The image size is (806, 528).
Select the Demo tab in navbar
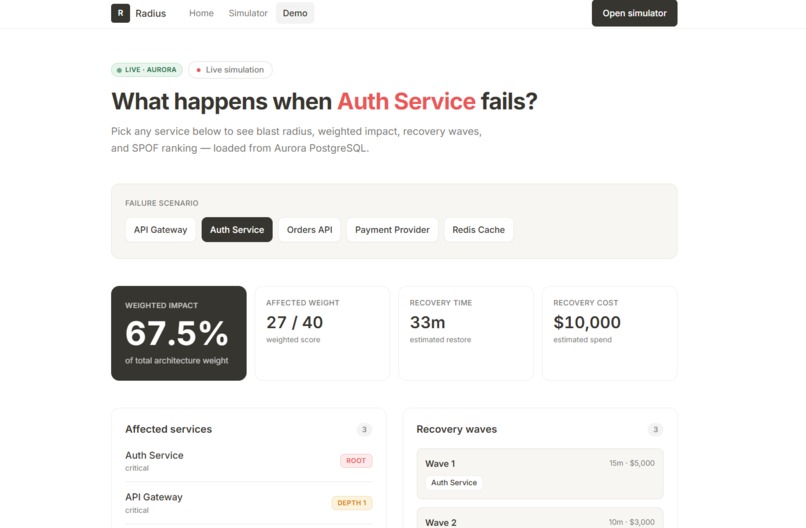tap(295, 13)
